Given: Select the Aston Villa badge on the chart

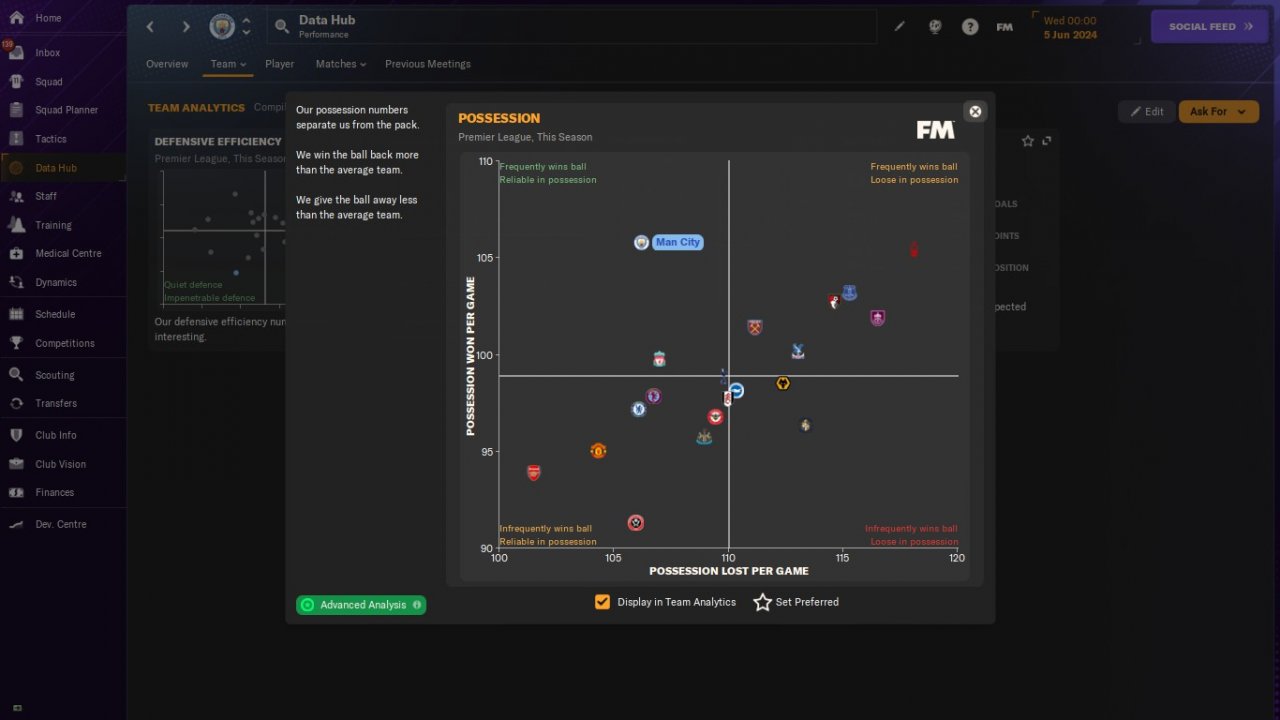Looking at the screenshot, I should point(653,396).
